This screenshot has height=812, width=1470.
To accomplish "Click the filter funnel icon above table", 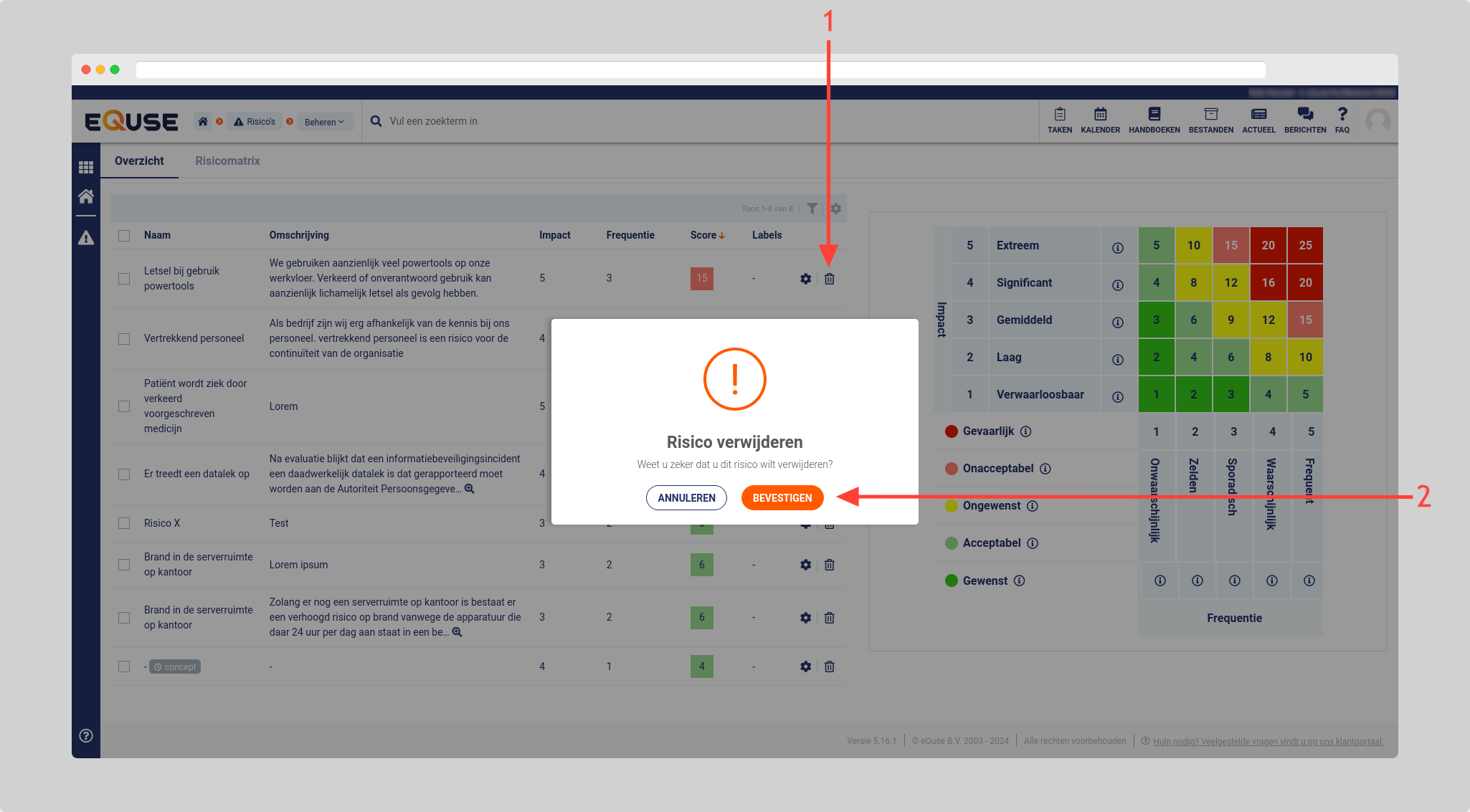I will [812, 209].
